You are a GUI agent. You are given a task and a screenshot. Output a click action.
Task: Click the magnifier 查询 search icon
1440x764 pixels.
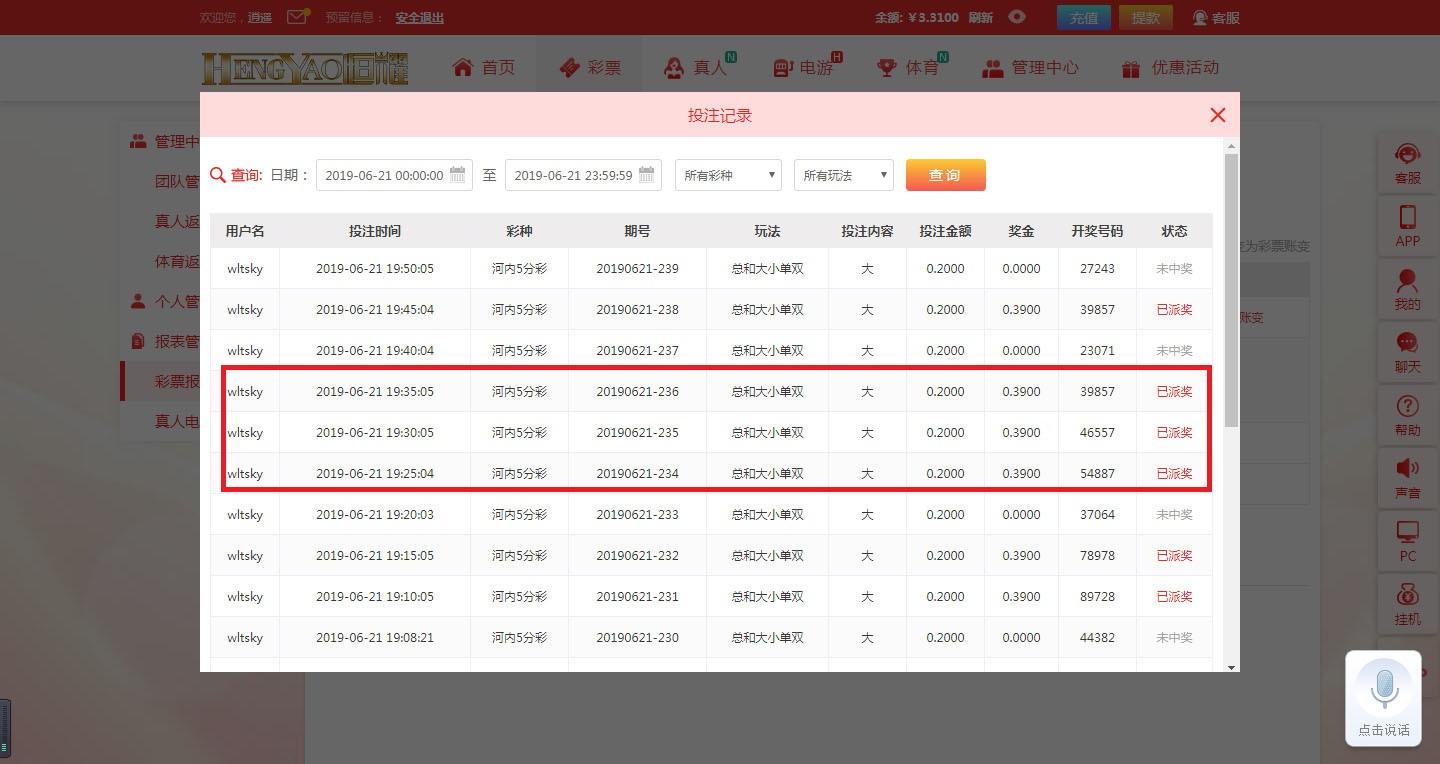click(218, 175)
